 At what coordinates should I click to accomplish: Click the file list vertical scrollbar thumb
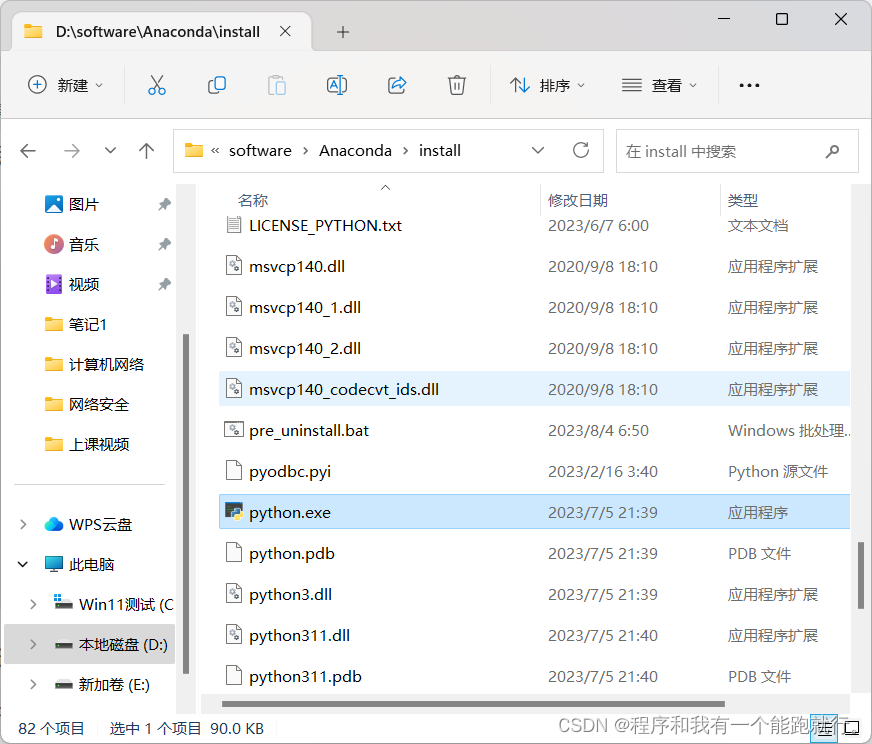coord(861,576)
